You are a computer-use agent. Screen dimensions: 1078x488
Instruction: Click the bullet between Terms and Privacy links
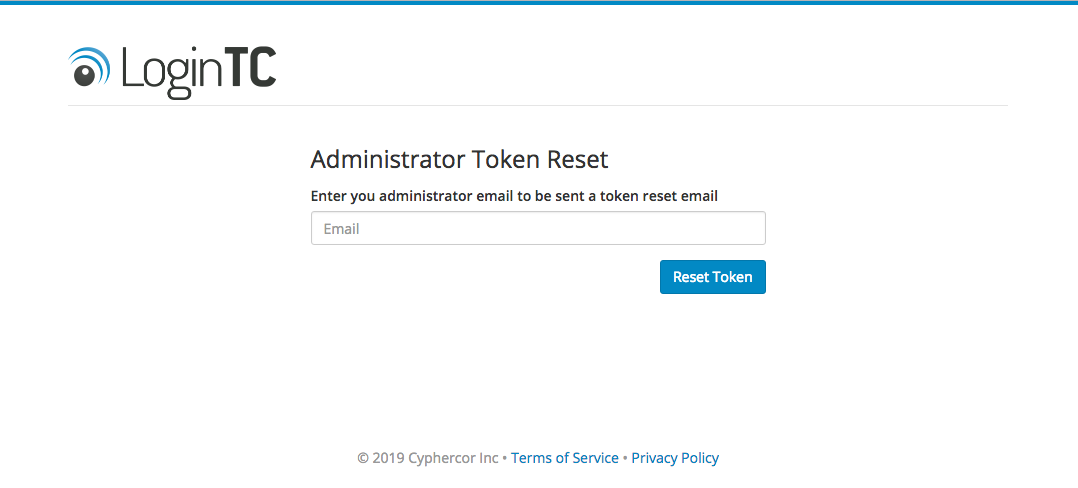coord(626,458)
